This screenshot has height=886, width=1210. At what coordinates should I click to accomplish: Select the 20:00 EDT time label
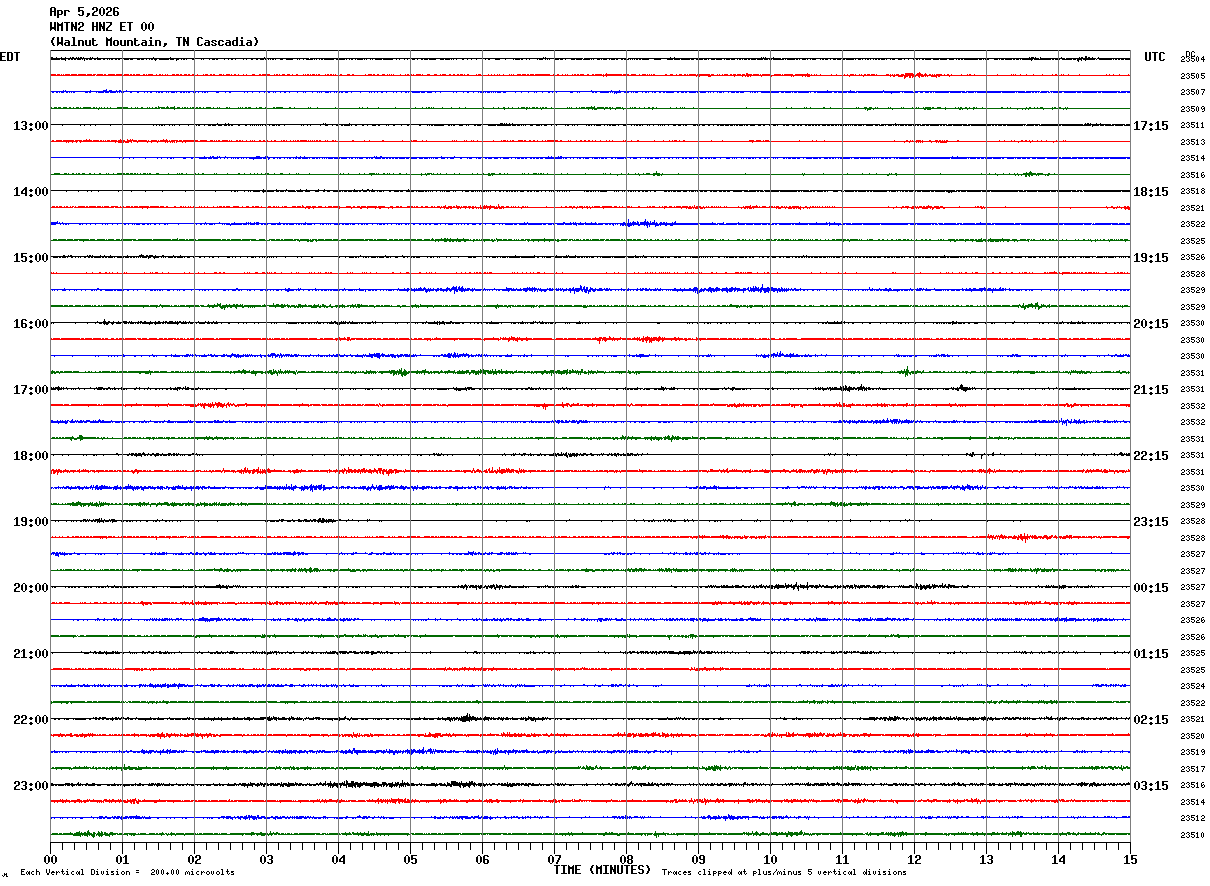tap(30, 588)
